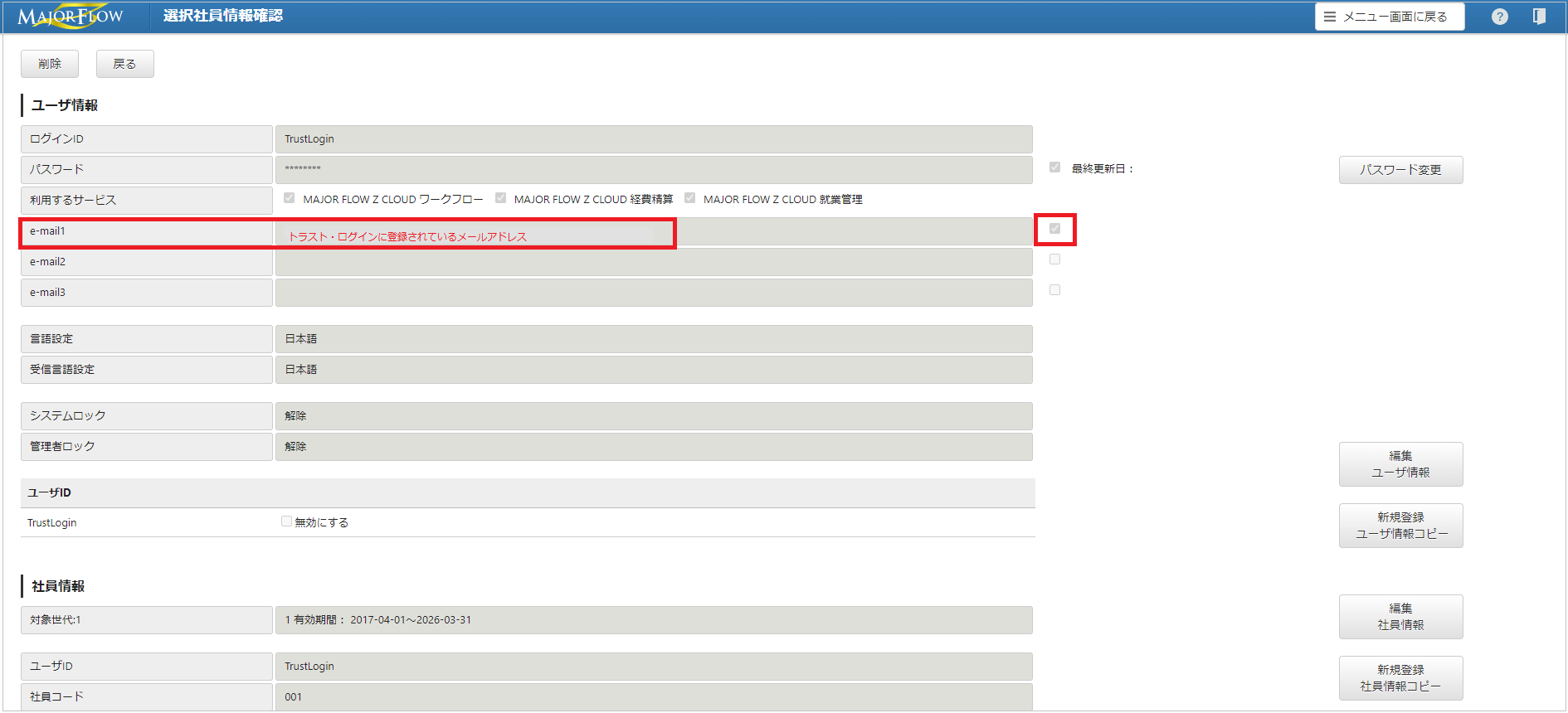This screenshot has width=1568, height=713.
Task: Toggle the e-mail2 checkbox
Action: [x=1054, y=259]
